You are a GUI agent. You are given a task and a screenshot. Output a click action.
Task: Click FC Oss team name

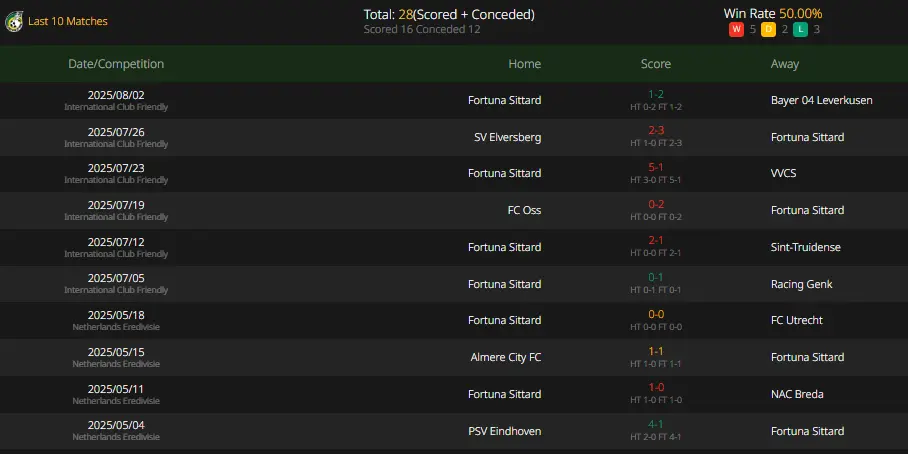coord(524,210)
